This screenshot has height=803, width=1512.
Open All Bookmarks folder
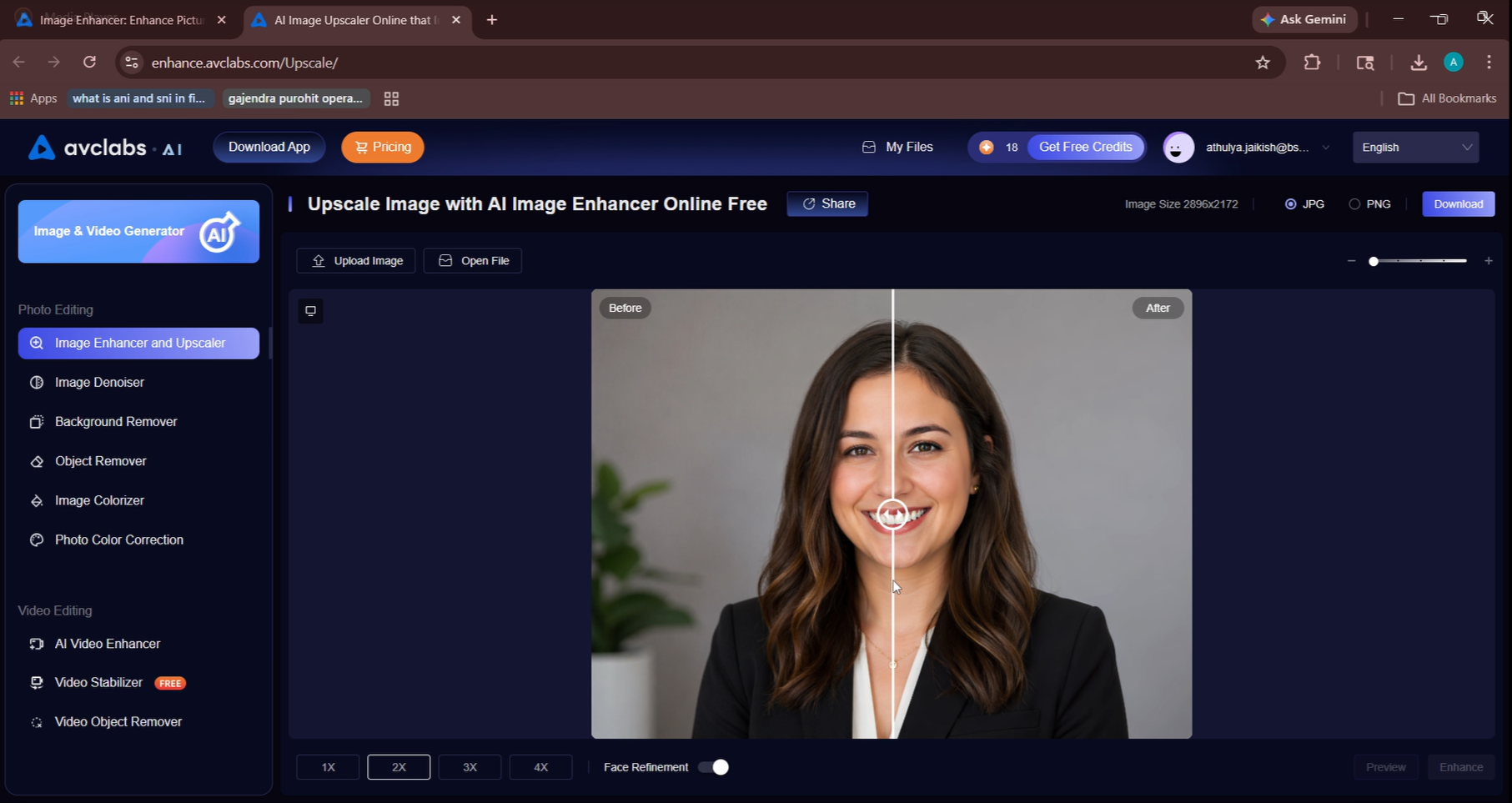1447,98
